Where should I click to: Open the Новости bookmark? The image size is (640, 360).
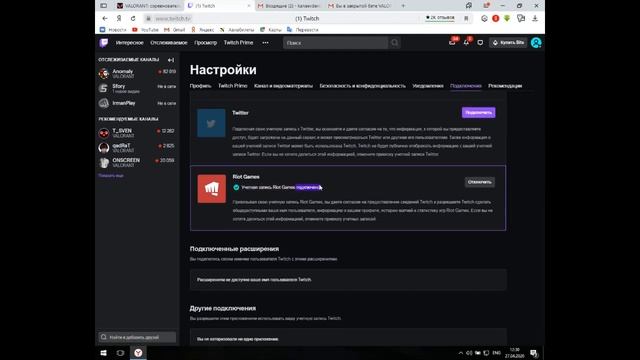(x=113, y=30)
